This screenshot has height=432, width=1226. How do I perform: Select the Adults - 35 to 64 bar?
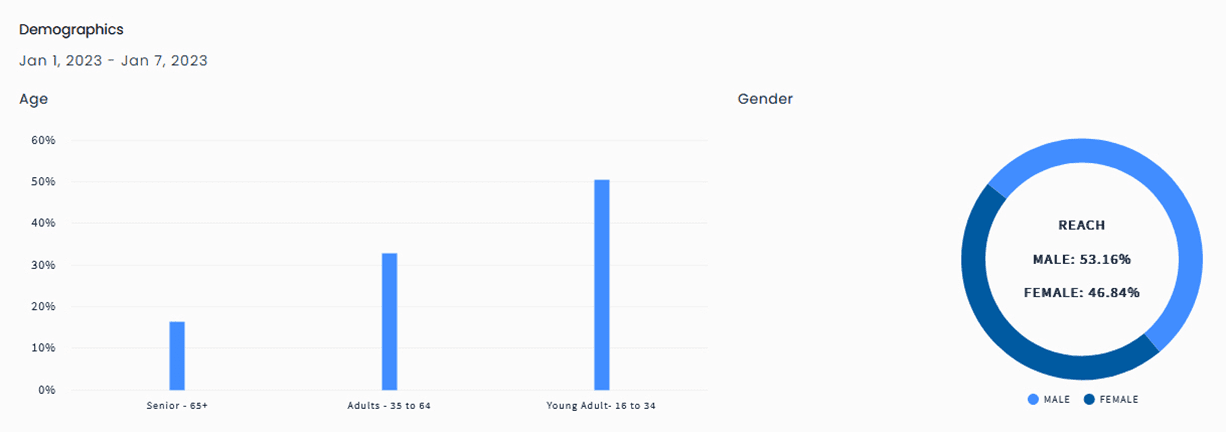(389, 321)
